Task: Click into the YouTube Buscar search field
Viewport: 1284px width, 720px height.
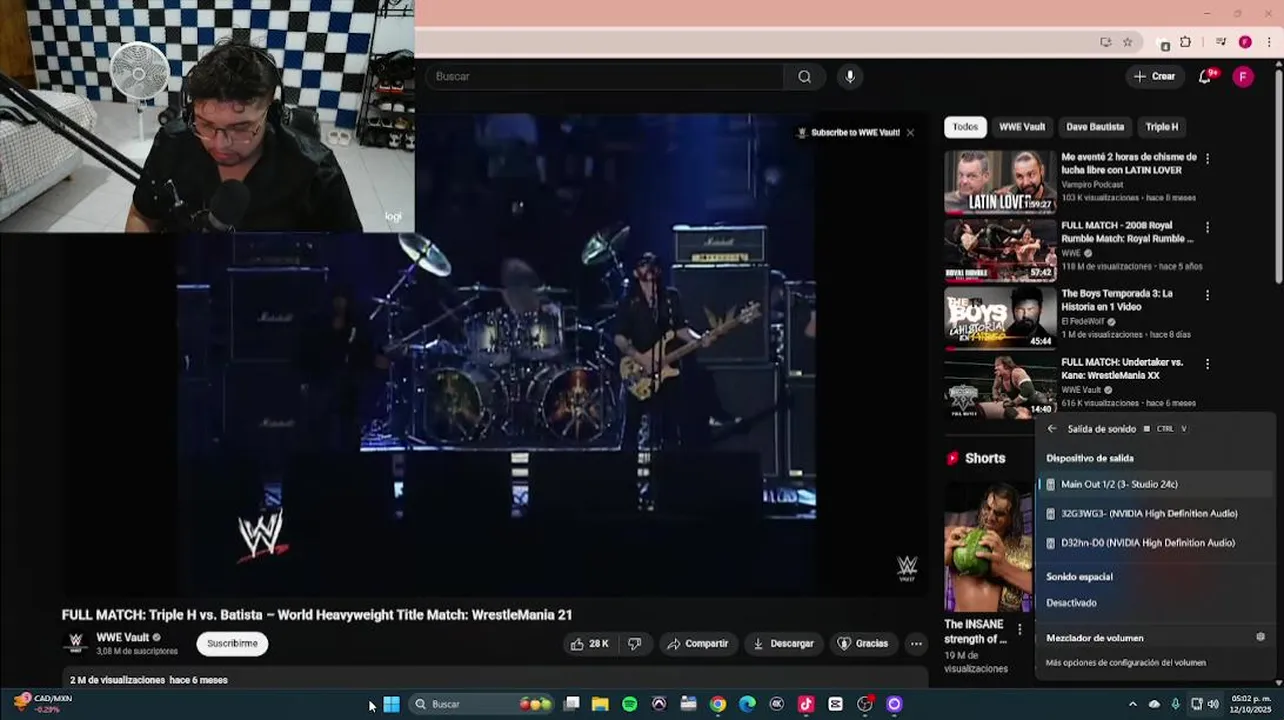Action: pos(606,77)
